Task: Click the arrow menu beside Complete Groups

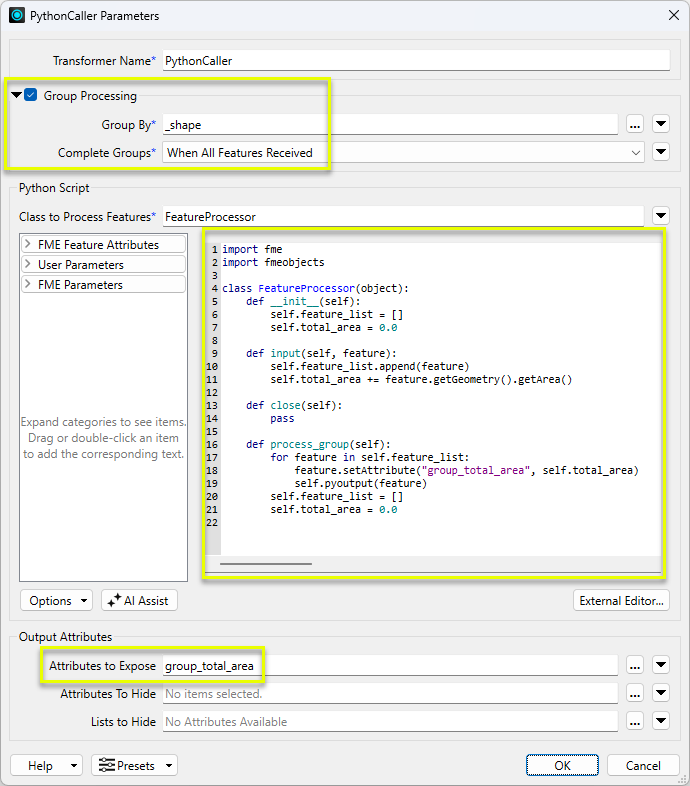Action: click(661, 153)
